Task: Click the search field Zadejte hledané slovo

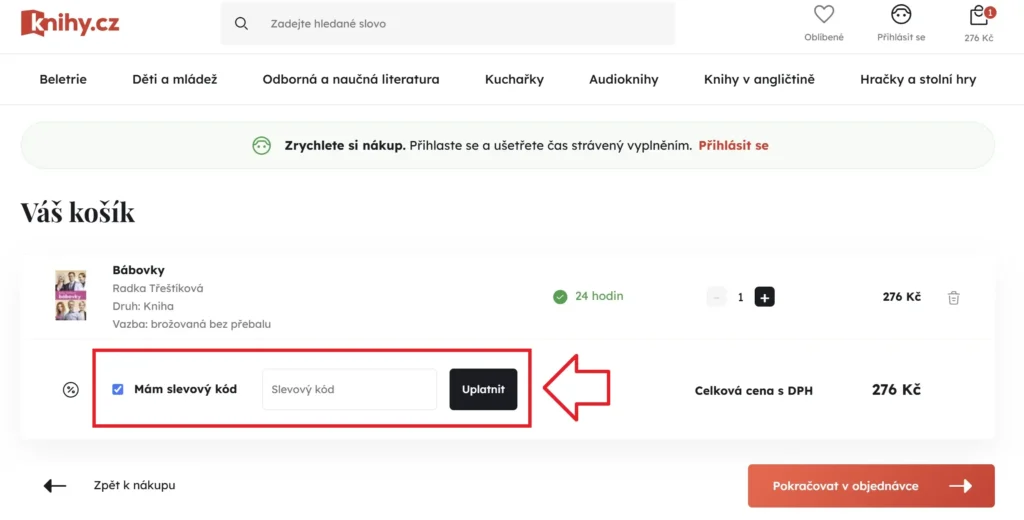Action: pos(448,24)
